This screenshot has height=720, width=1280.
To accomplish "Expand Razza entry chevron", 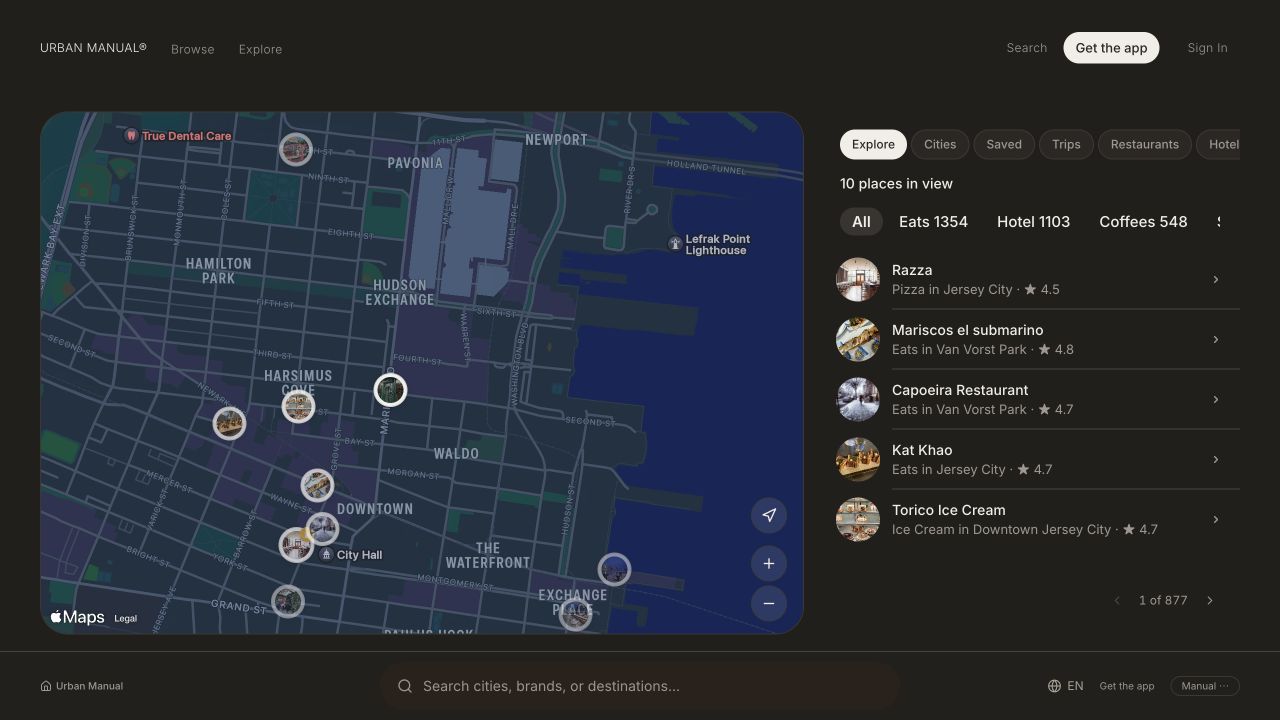I will pyautogui.click(x=1216, y=280).
